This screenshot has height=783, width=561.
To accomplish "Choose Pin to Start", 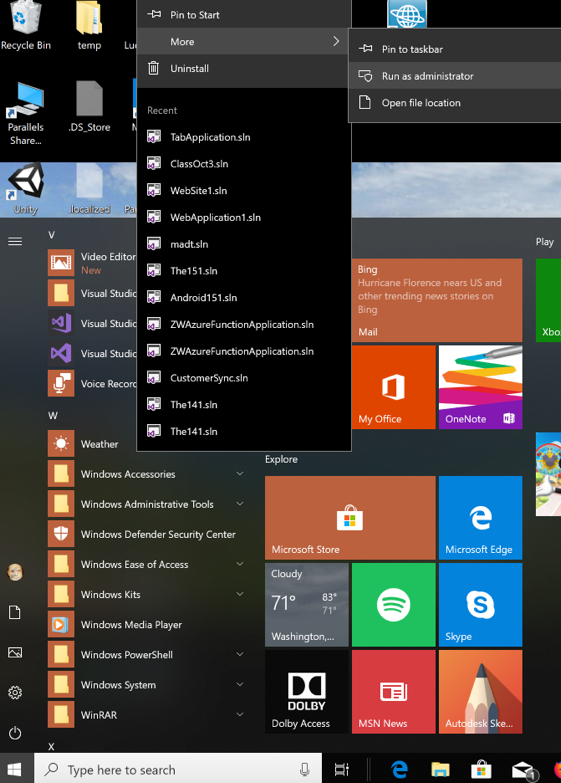I will pos(244,14).
